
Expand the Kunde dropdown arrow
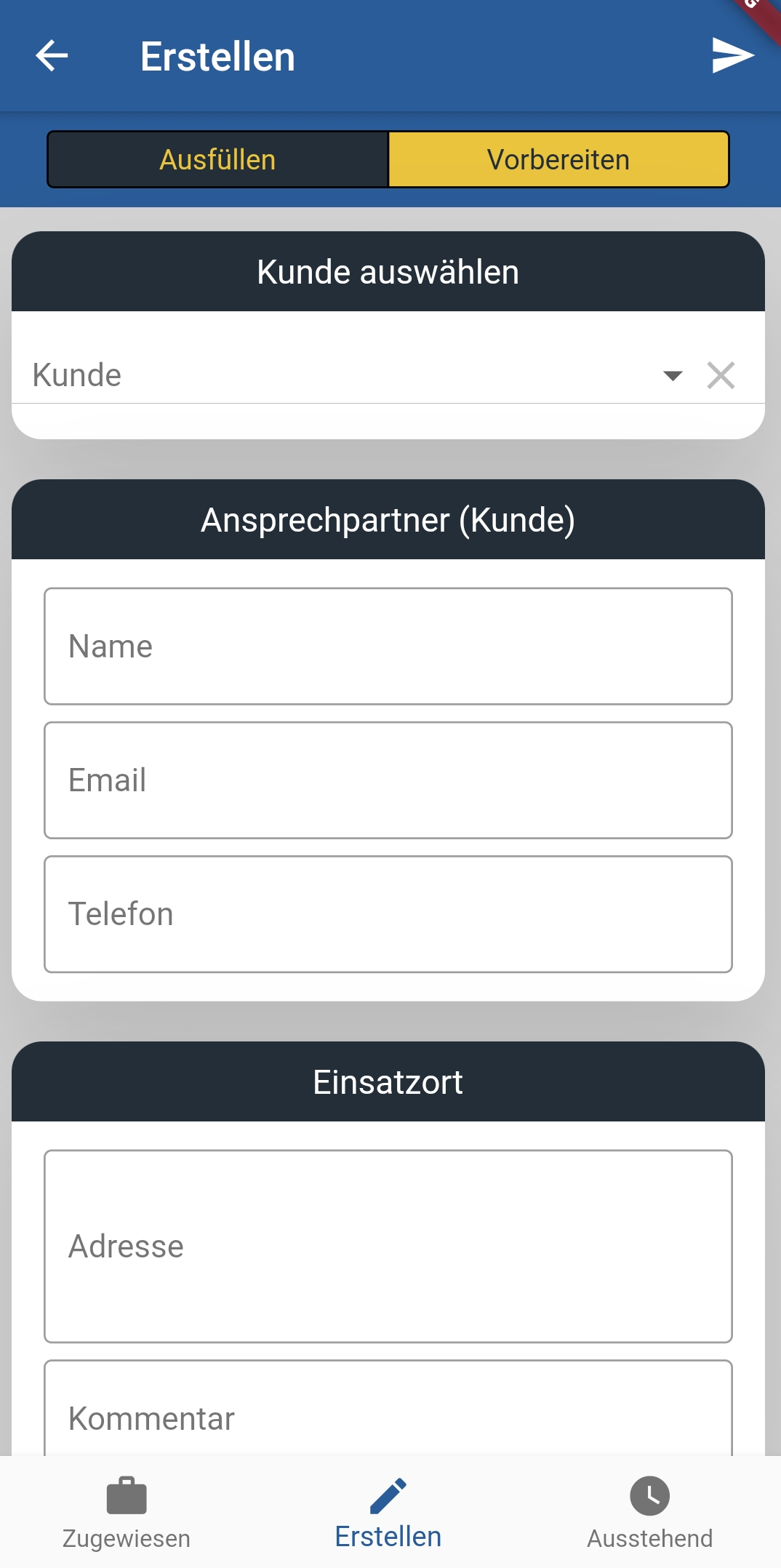coord(673,375)
